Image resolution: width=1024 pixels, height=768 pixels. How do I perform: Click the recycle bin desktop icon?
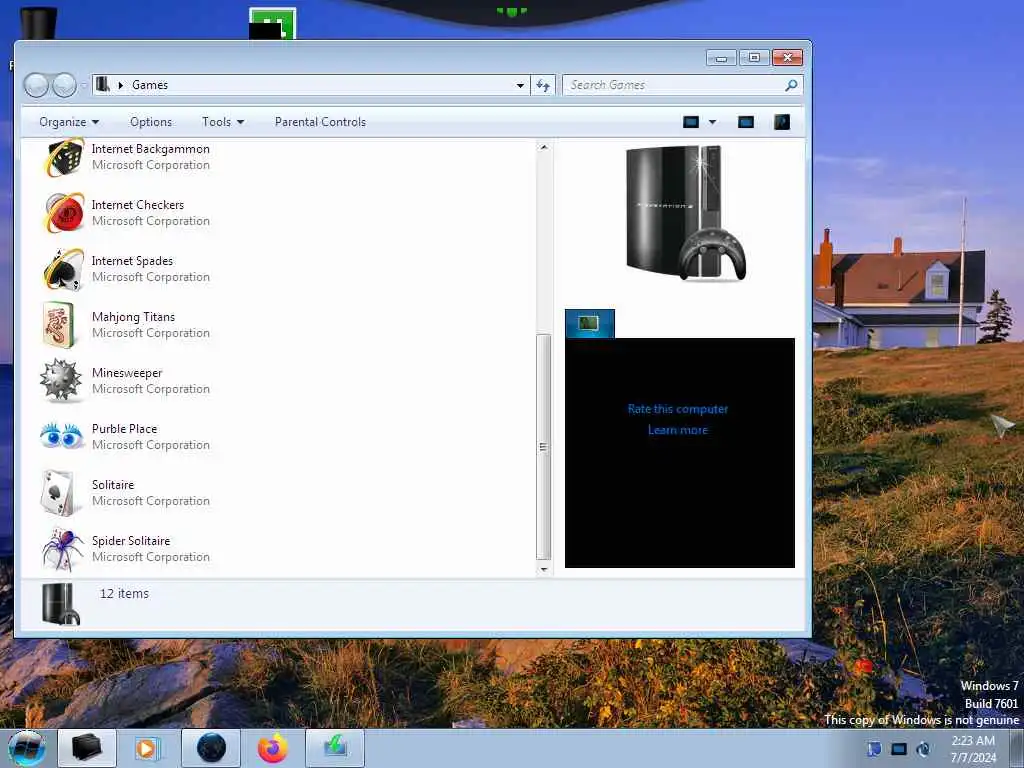pos(39,24)
